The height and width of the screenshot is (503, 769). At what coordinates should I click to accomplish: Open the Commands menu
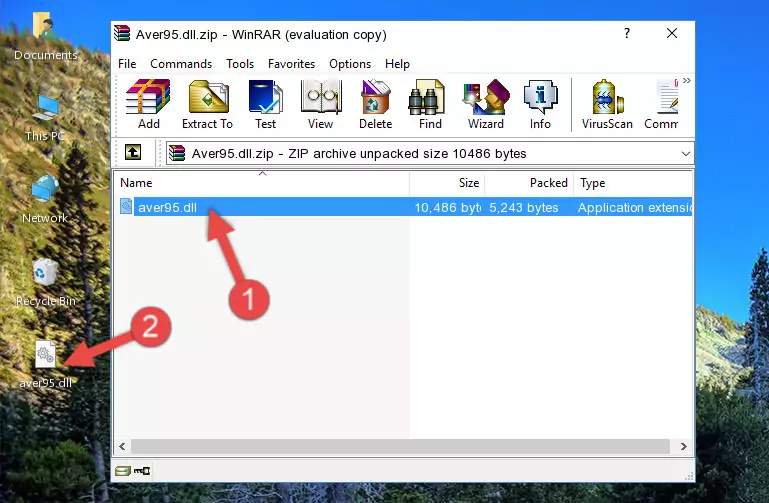coord(181,64)
